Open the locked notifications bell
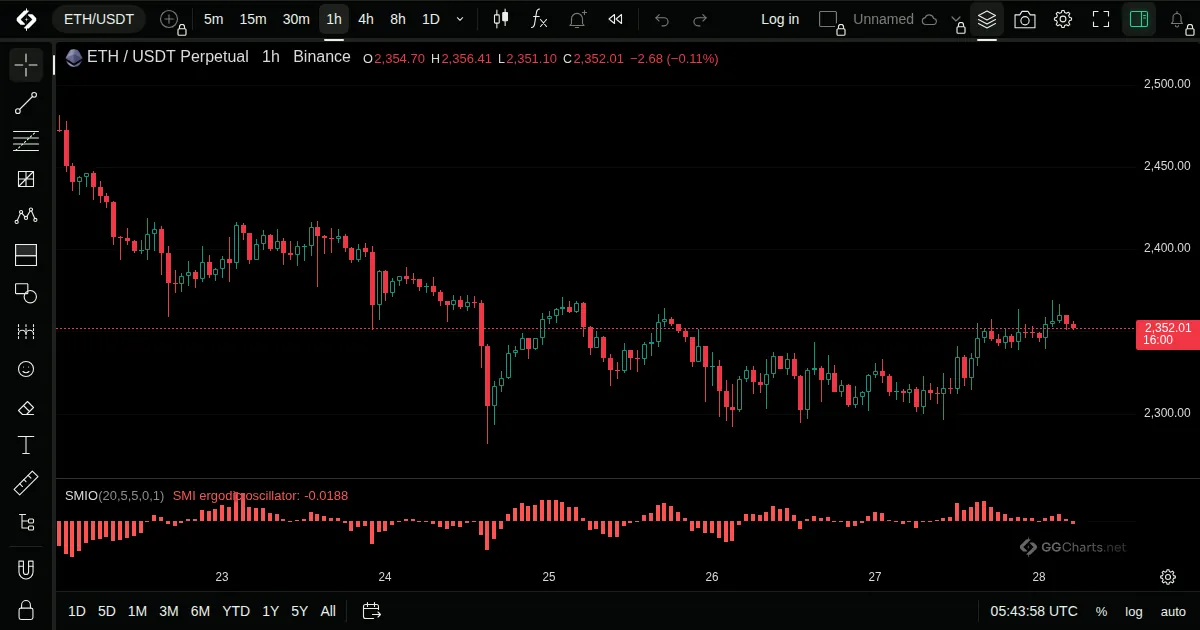 (1179, 19)
